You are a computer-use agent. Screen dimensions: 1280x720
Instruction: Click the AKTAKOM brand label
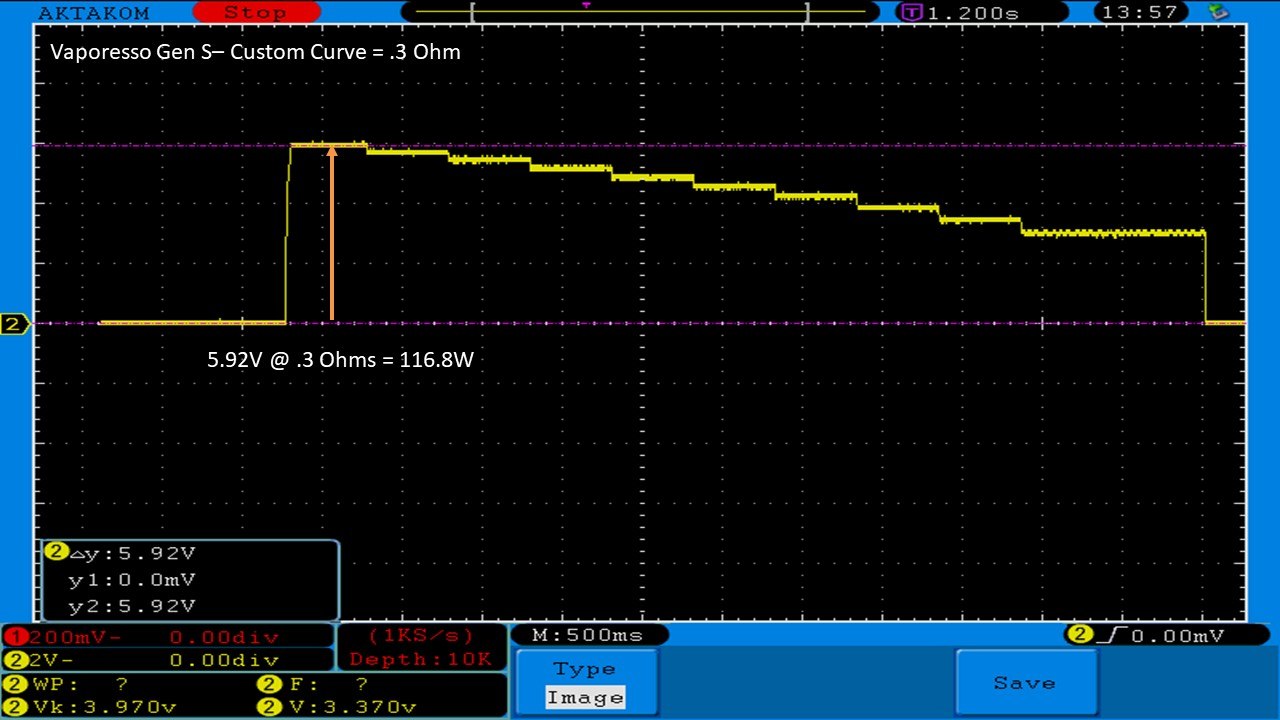coord(93,13)
